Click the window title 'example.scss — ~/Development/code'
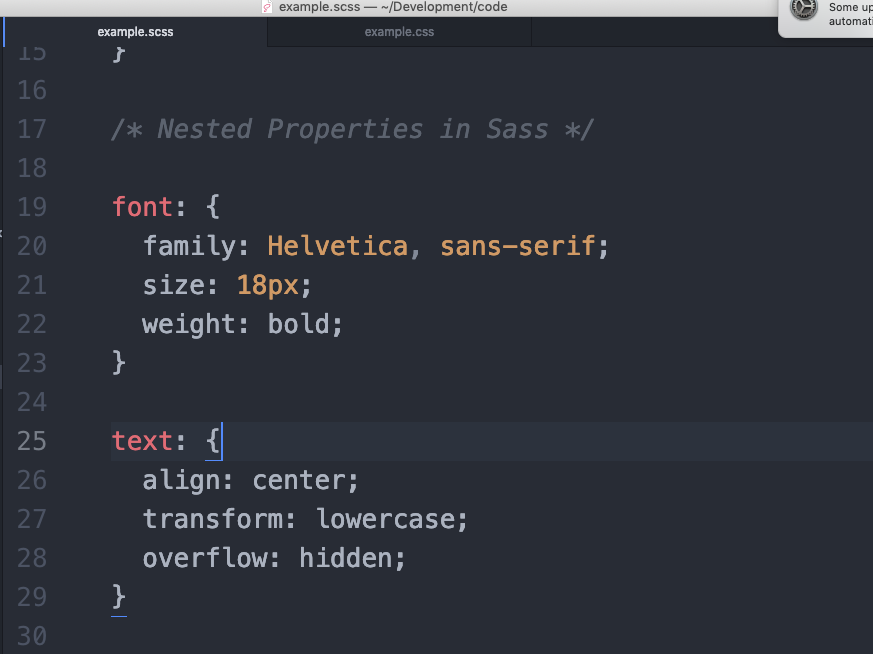The image size is (873, 654). [393, 7]
